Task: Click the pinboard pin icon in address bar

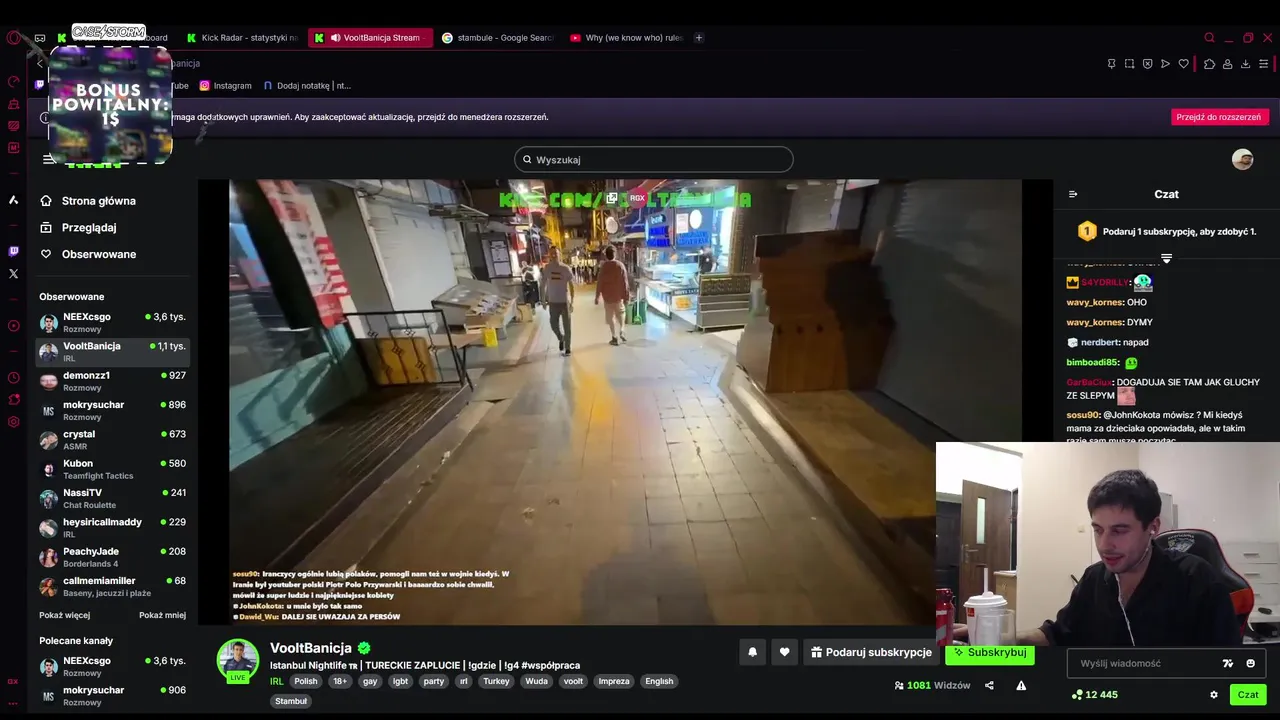Action: (x=1111, y=64)
